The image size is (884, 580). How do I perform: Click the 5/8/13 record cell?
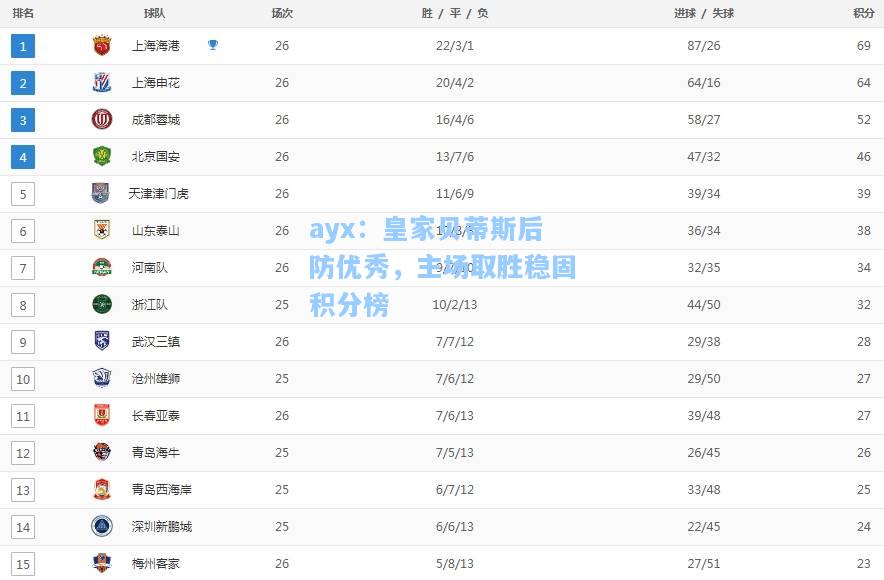(x=454, y=563)
